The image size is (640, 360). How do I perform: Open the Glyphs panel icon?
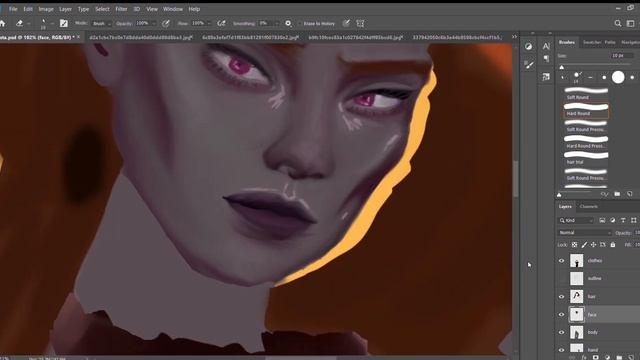pyautogui.click(x=546, y=77)
